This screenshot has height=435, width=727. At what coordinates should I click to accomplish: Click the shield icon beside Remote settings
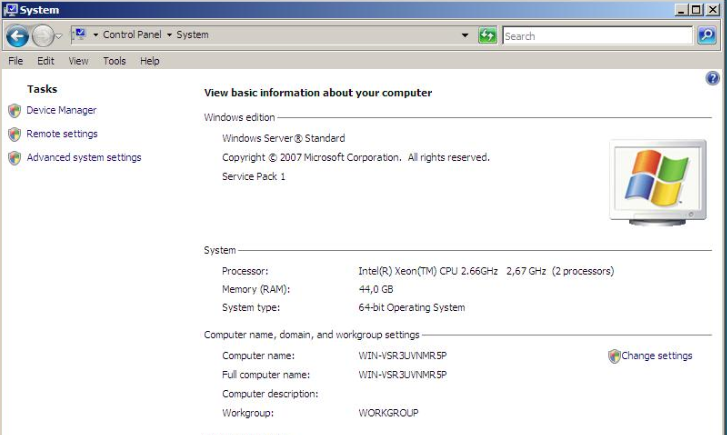pos(14,134)
